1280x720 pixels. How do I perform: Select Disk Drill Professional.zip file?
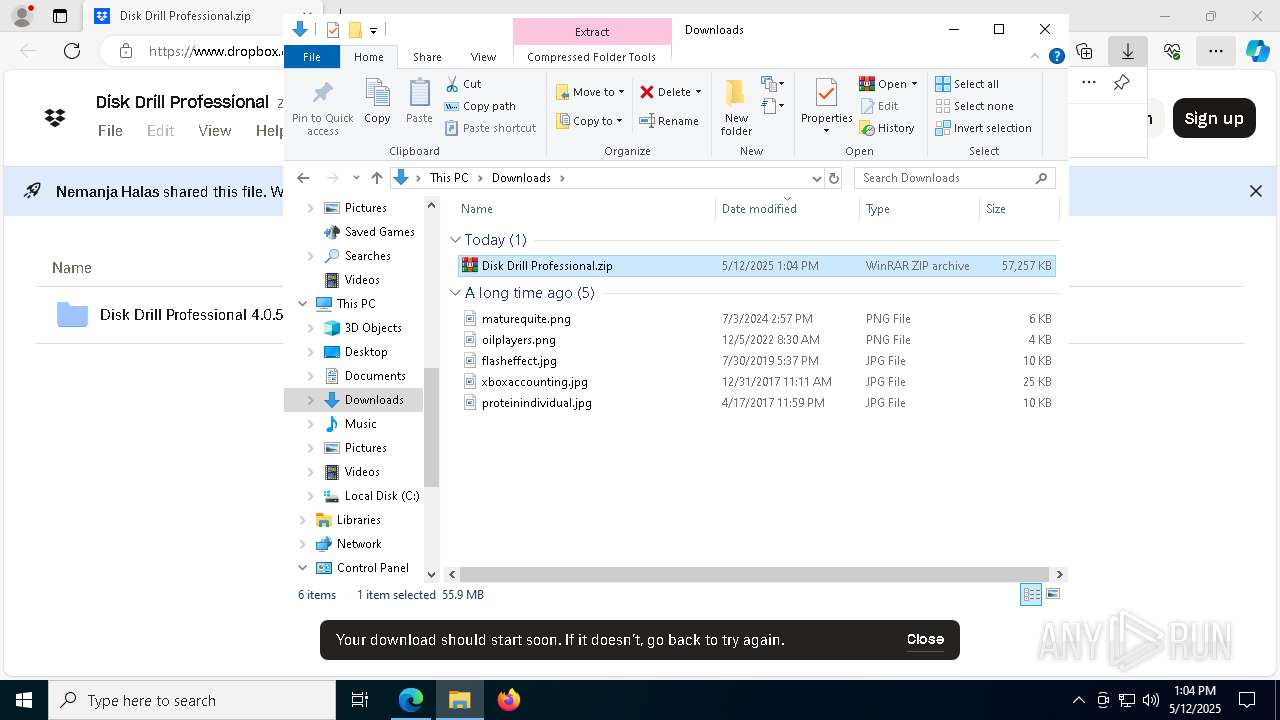756,266
